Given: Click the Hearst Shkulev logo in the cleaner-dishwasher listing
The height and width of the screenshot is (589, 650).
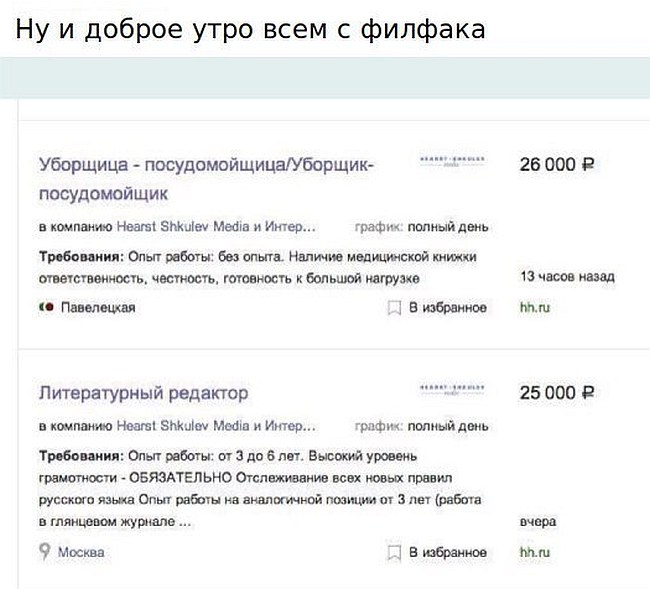Looking at the screenshot, I should [x=452, y=163].
